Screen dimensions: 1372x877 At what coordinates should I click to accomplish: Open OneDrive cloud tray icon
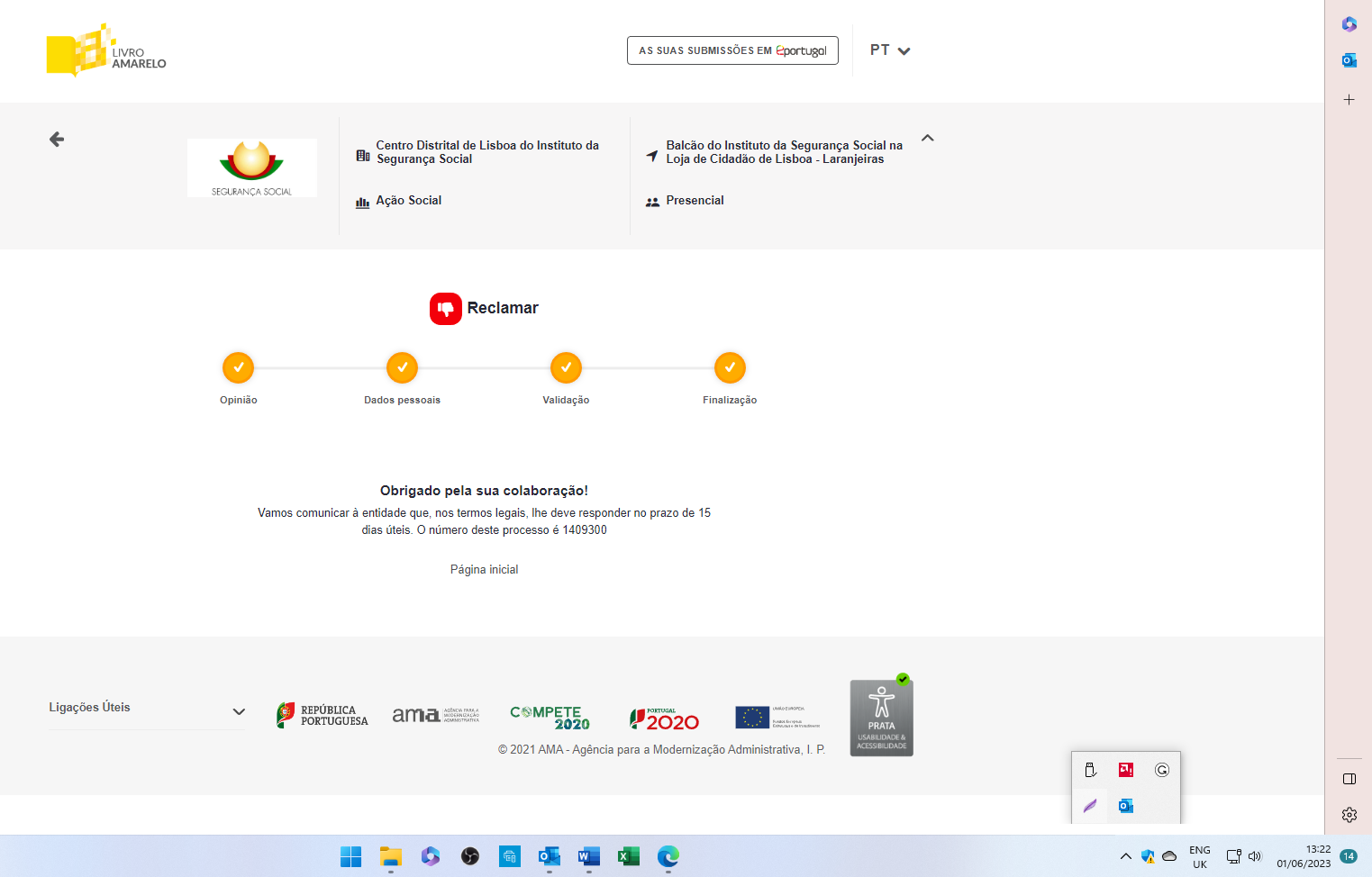pyautogui.click(x=1169, y=856)
